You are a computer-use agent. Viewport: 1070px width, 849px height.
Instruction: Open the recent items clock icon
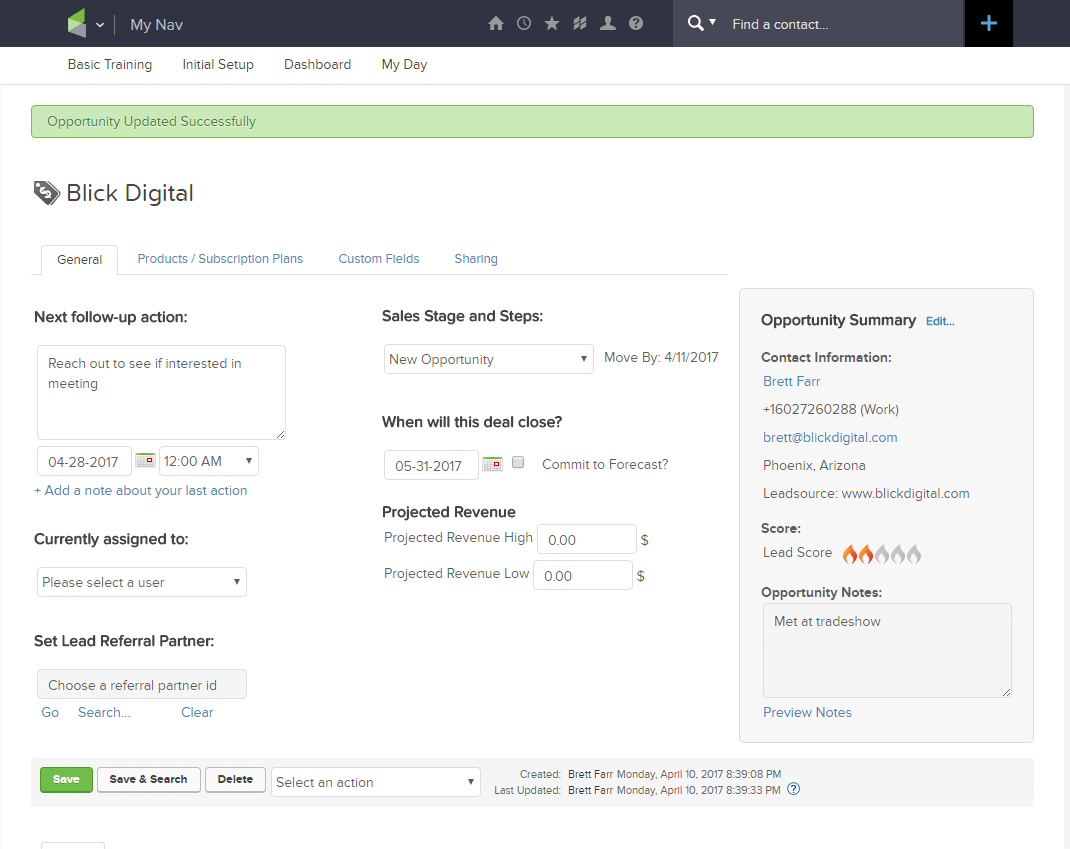[524, 24]
